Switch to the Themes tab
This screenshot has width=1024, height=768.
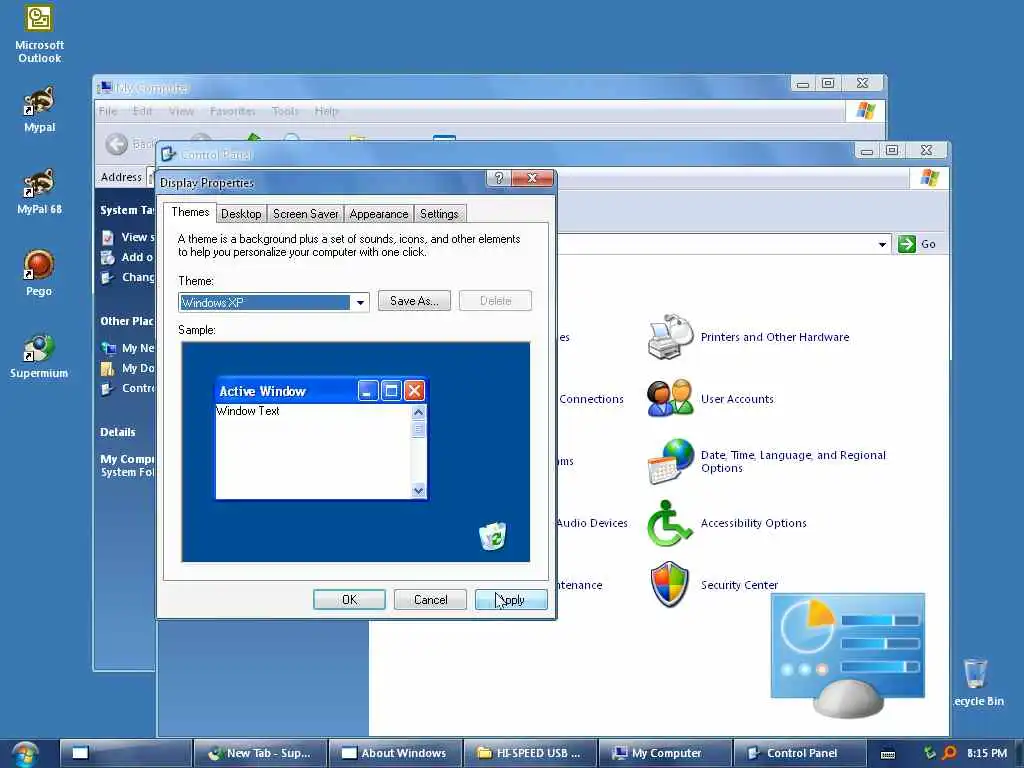(190, 212)
